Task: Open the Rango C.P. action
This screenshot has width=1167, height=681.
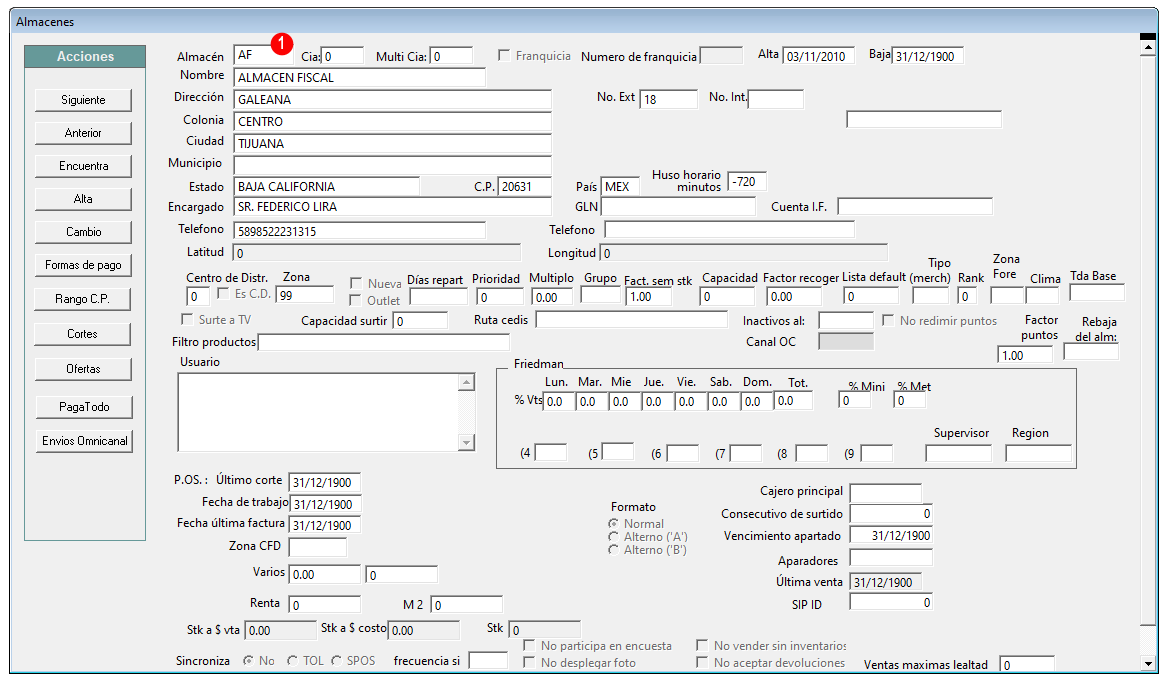Action: tap(83, 298)
